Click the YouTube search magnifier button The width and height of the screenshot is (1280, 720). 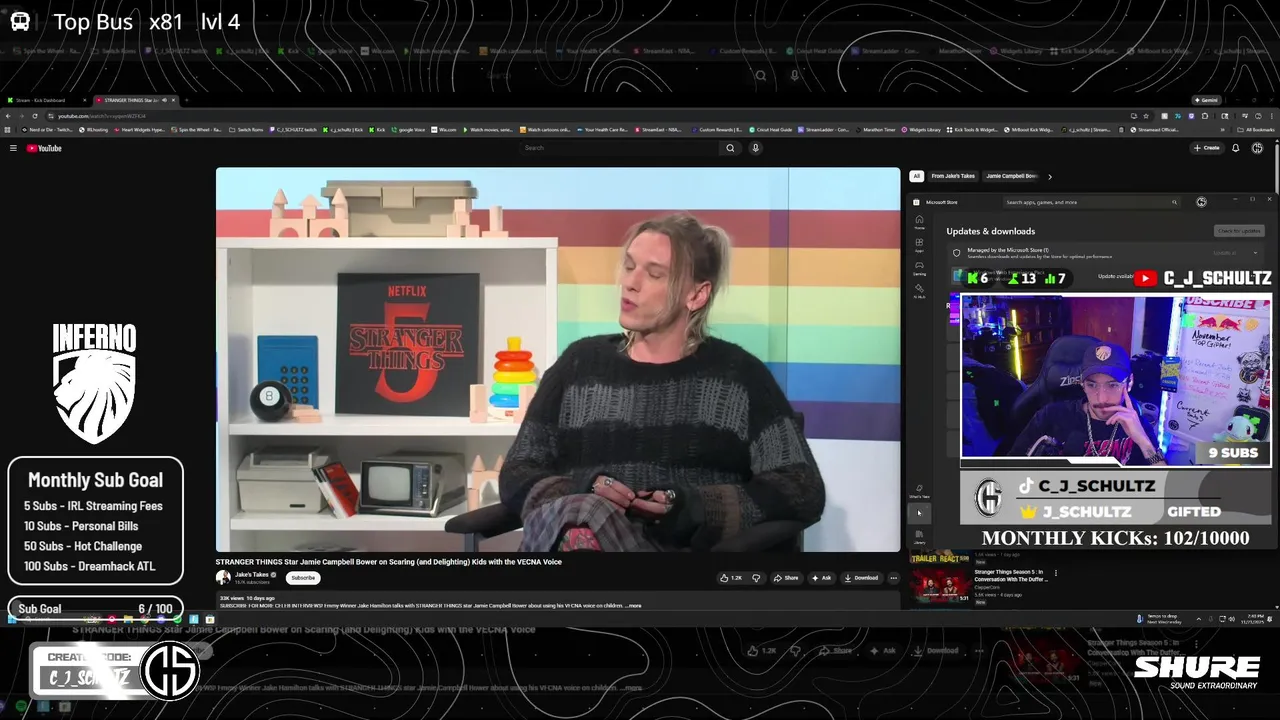pos(730,148)
